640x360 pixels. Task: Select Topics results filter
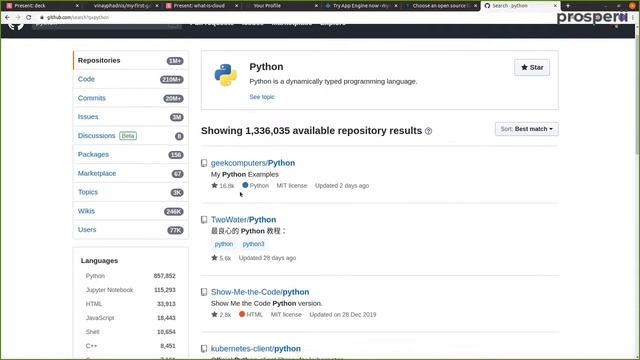click(x=131, y=192)
